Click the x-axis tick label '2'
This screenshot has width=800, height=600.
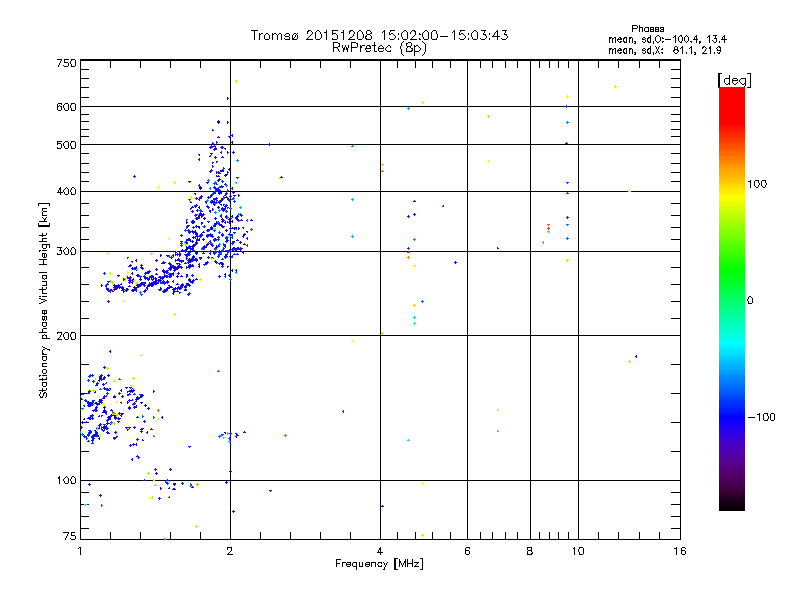pyautogui.click(x=230, y=551)
